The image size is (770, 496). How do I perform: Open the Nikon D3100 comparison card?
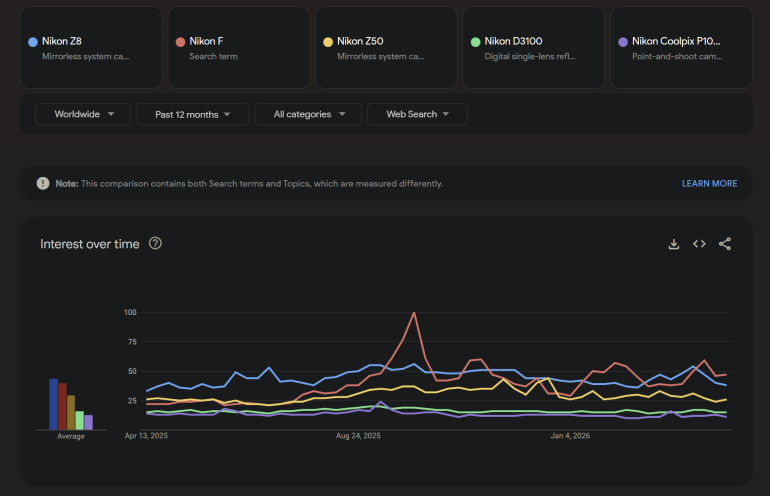click(534, 48)
